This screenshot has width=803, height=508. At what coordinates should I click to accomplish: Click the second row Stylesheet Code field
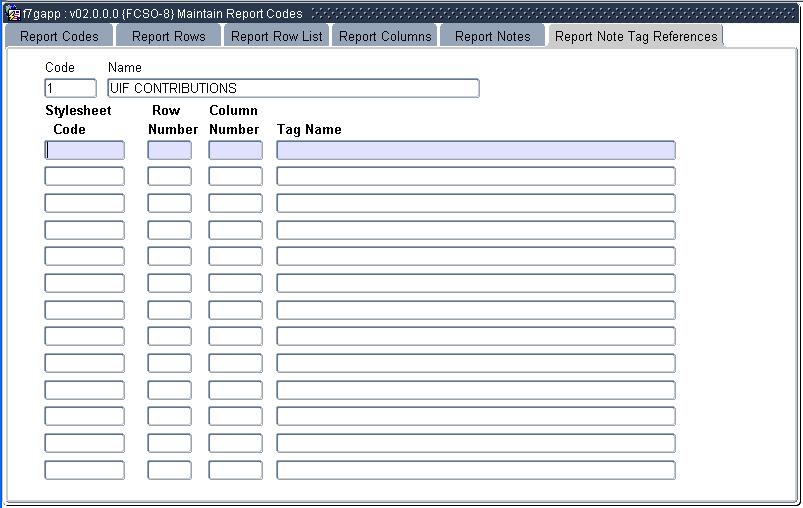click(x=85, y=177)
